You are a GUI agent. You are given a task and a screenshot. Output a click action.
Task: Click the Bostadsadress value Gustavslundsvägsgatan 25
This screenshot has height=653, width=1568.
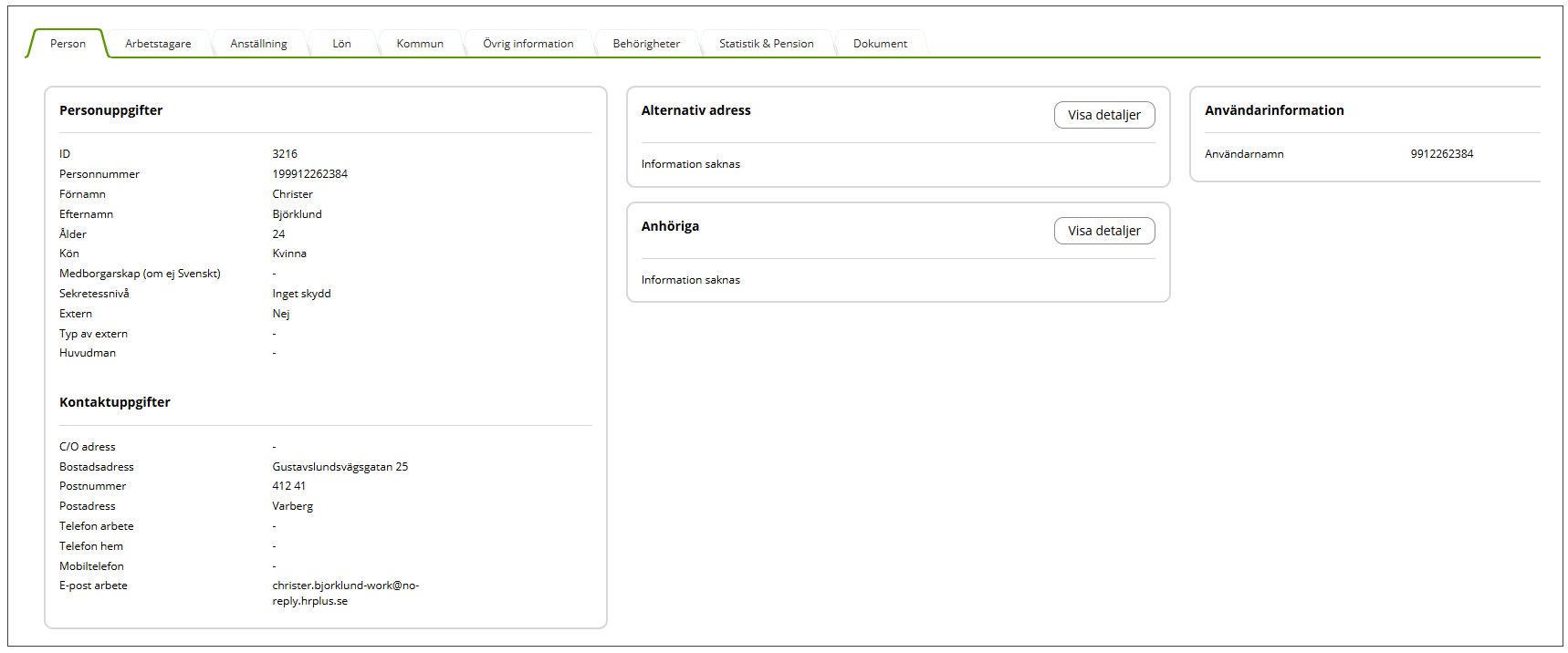pyautogui.click(x=340, y=467)
